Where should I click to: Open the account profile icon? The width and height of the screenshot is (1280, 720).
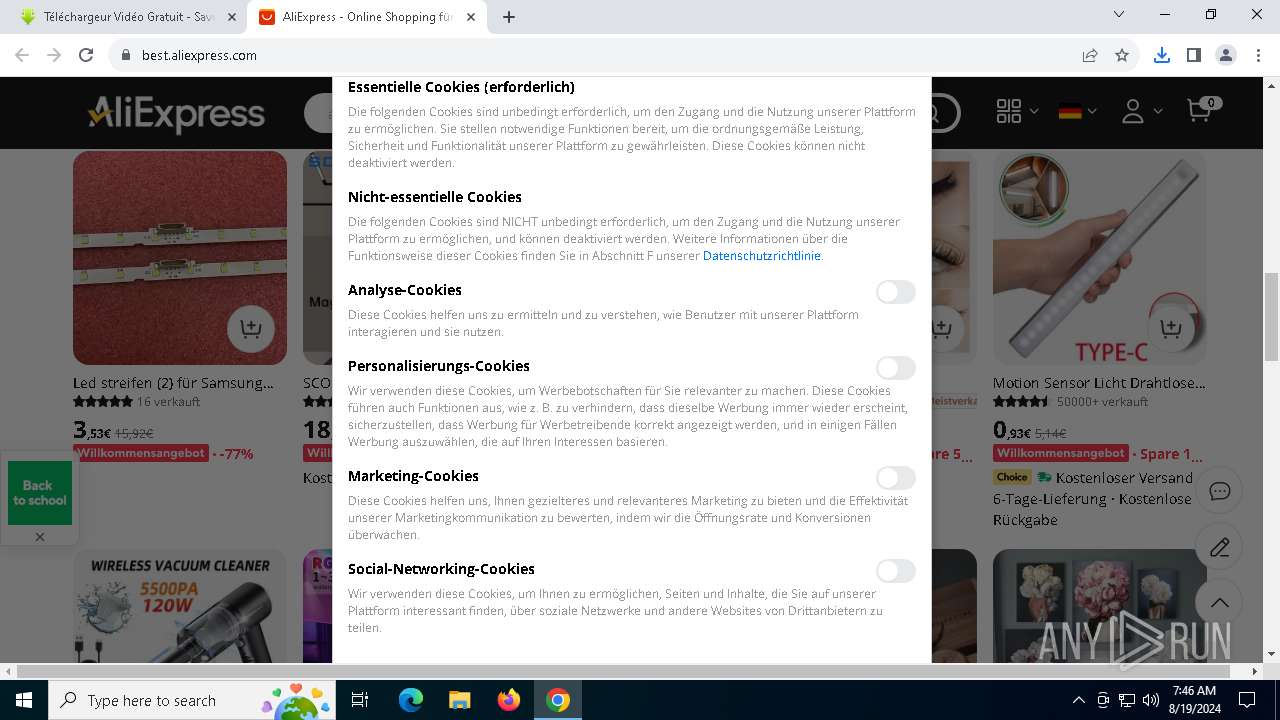[1133, 111]
